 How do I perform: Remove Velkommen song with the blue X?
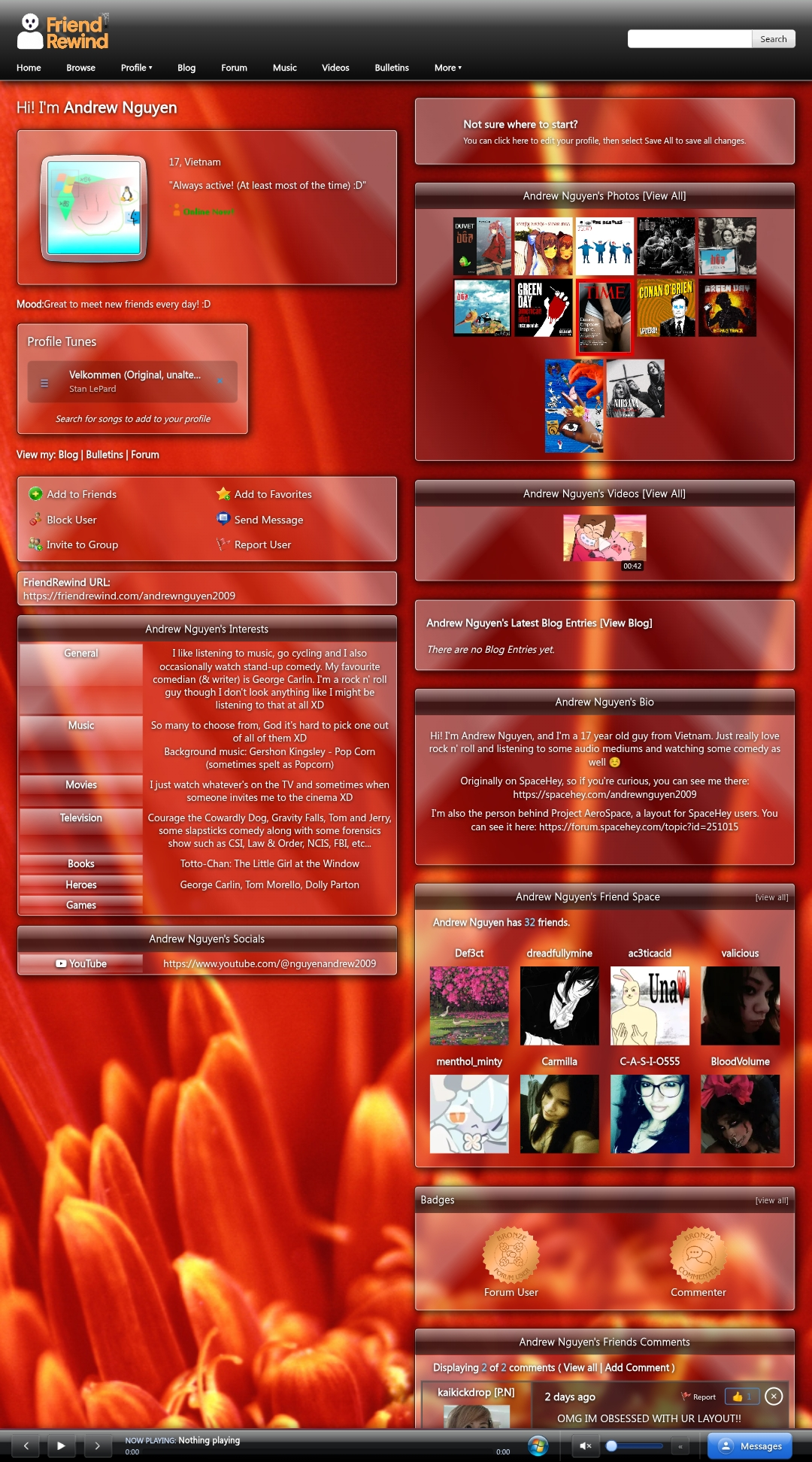(220, 381)
